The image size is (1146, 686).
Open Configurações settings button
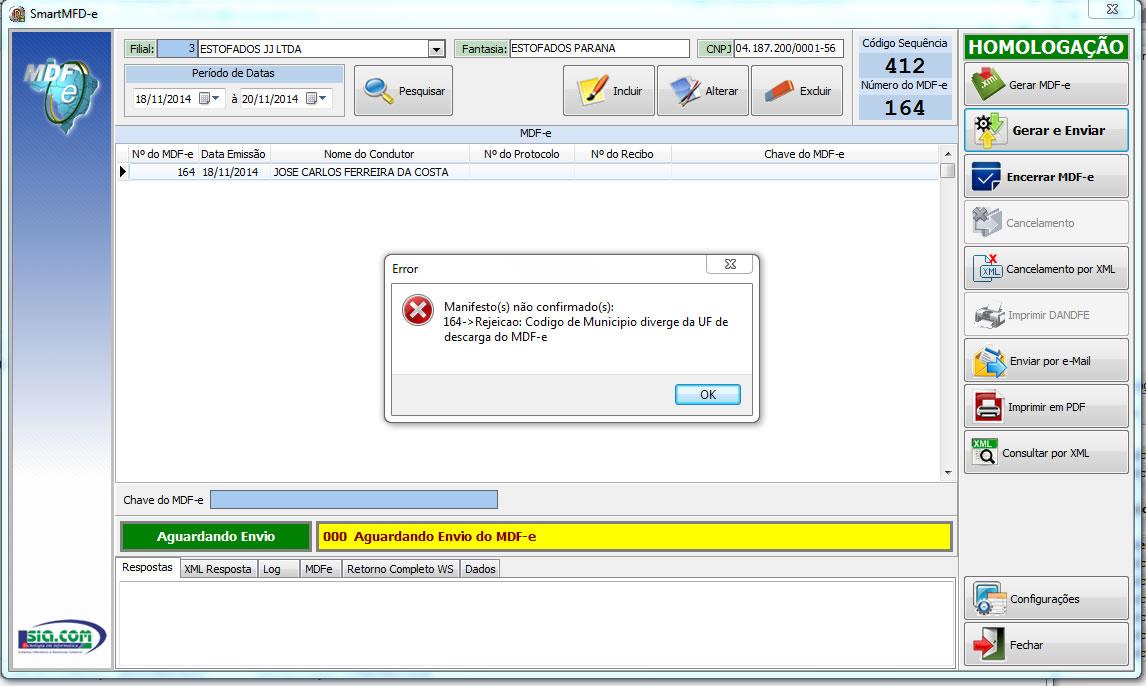1046,598
